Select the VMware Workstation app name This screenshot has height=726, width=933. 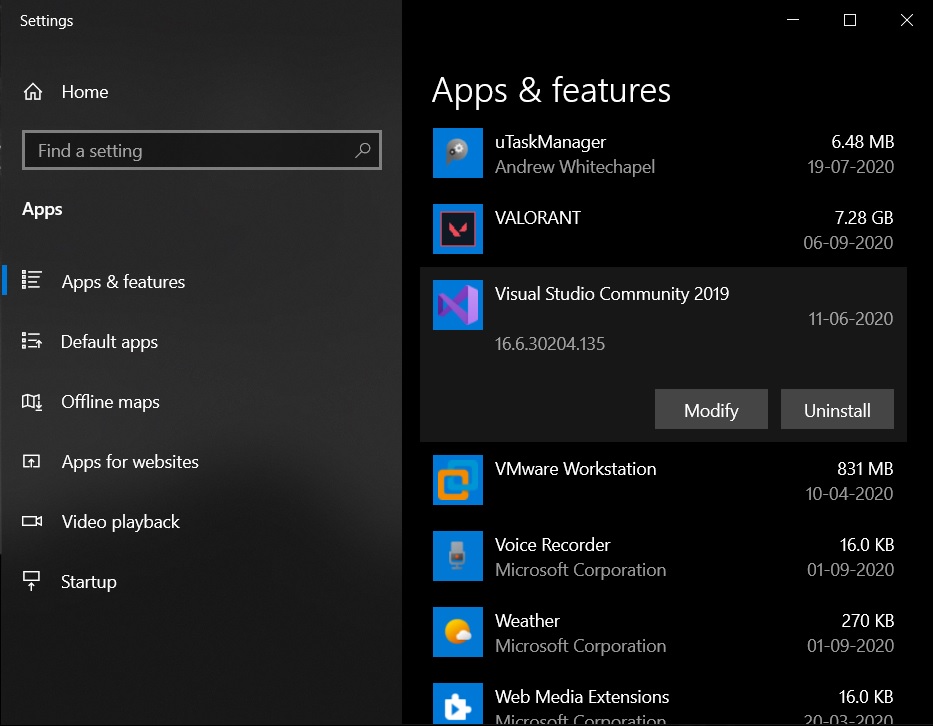575,468
